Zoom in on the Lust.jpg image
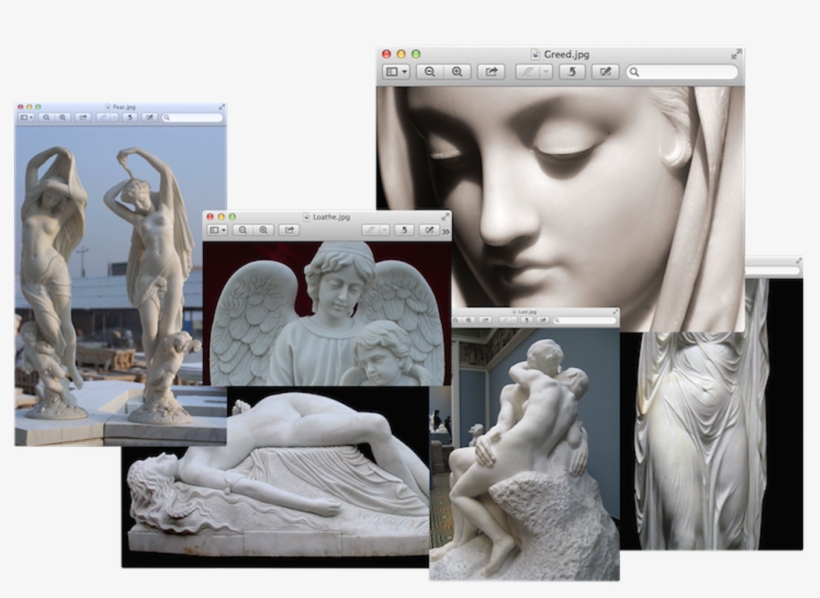 (469, 320)
